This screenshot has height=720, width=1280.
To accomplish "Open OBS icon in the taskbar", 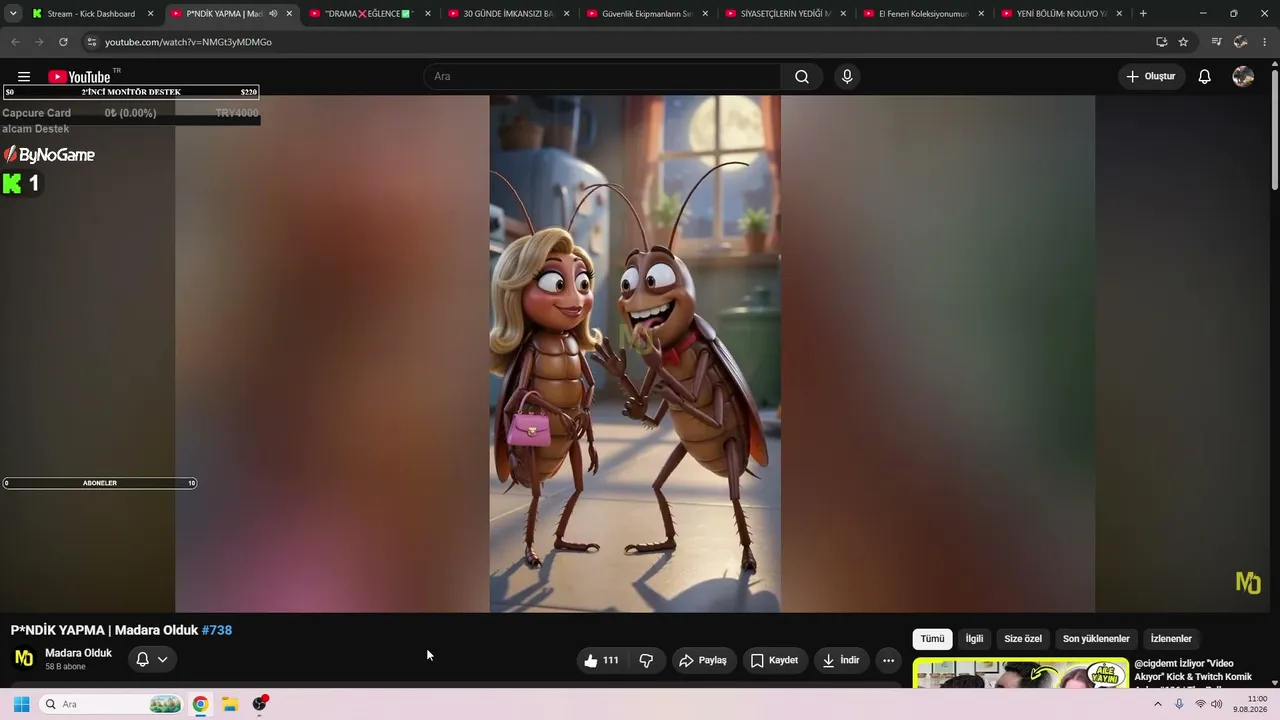I will coord(260,704).
